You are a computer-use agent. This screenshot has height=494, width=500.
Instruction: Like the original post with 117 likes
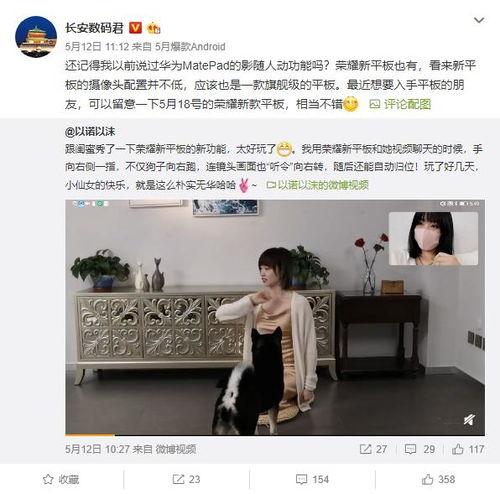click(x=468, y=449)
